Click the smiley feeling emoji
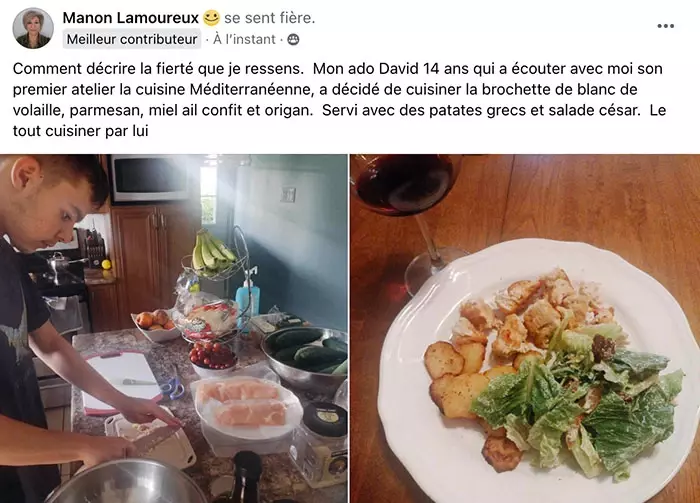 [x=211, y=18]
